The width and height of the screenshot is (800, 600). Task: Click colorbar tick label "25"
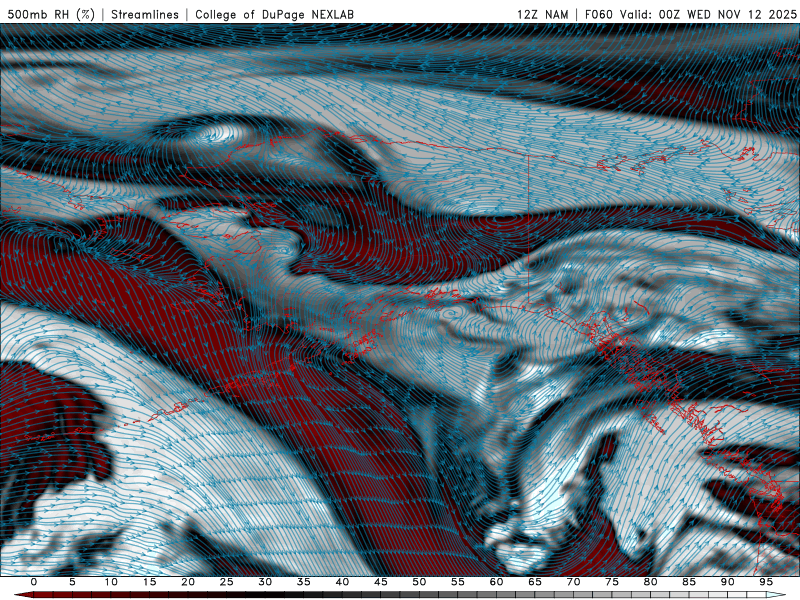[x=227, y=582]
